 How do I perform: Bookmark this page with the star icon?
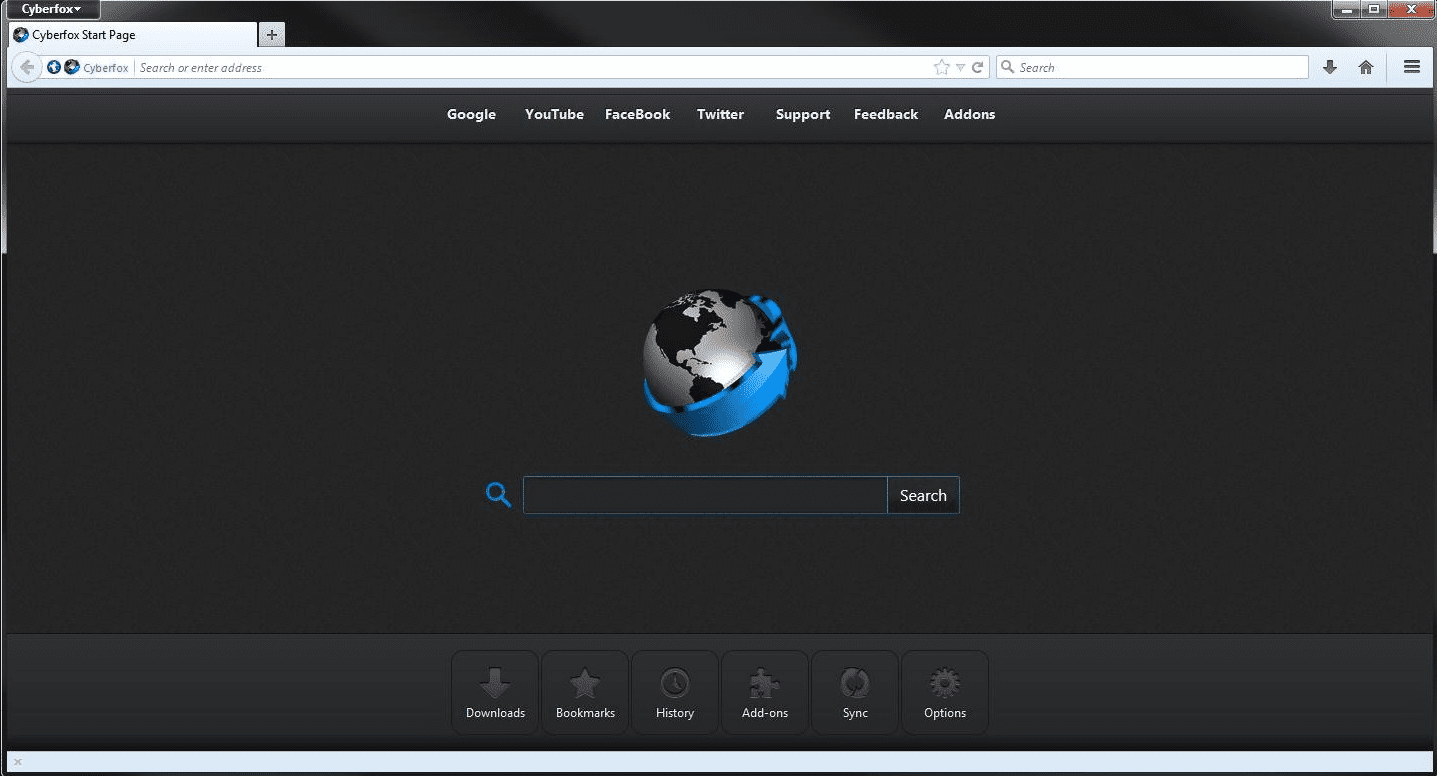(x=941, y=67)
